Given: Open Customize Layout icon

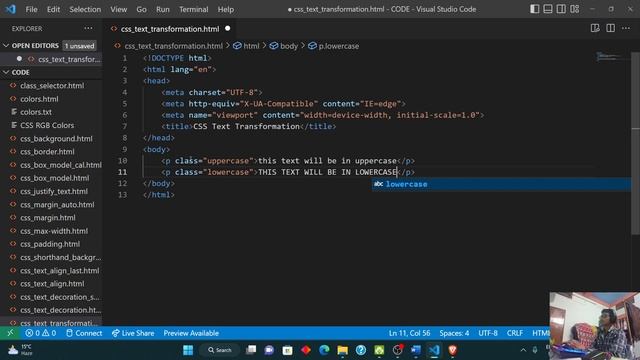Looking at the screenshot, I should [575, 9].
